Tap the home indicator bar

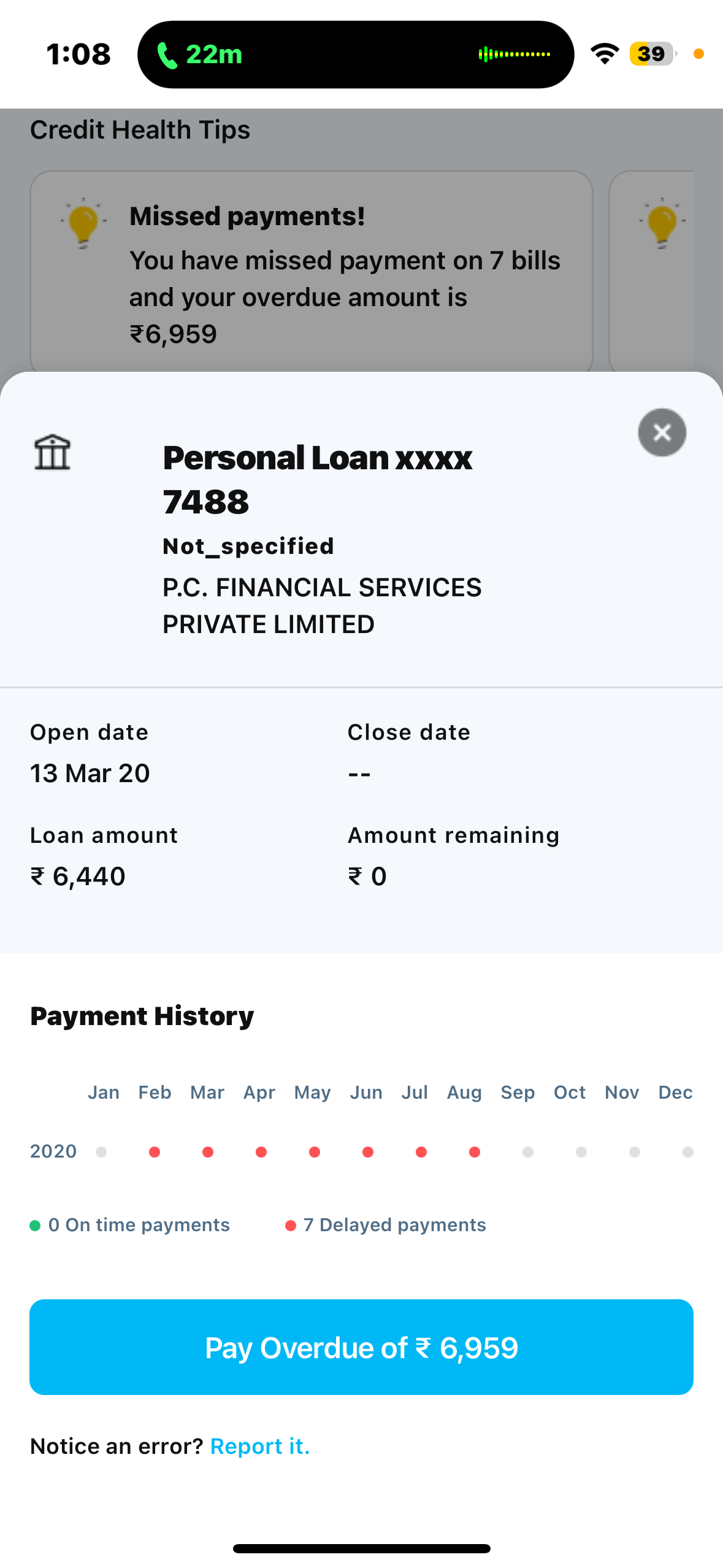click(x=361, y=1548)
